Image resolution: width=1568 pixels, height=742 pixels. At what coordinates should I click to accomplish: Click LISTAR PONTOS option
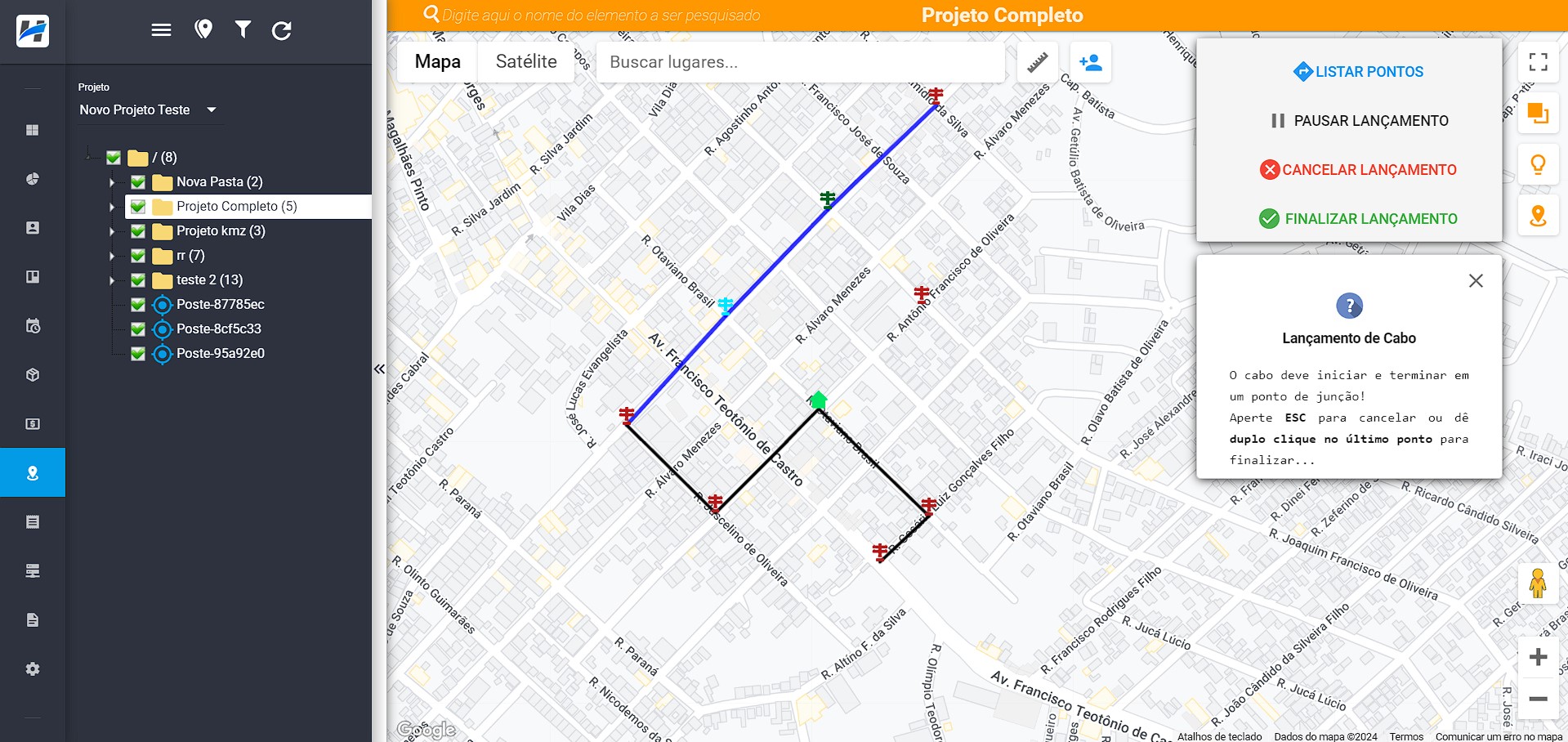click(x=1358, y=72)
